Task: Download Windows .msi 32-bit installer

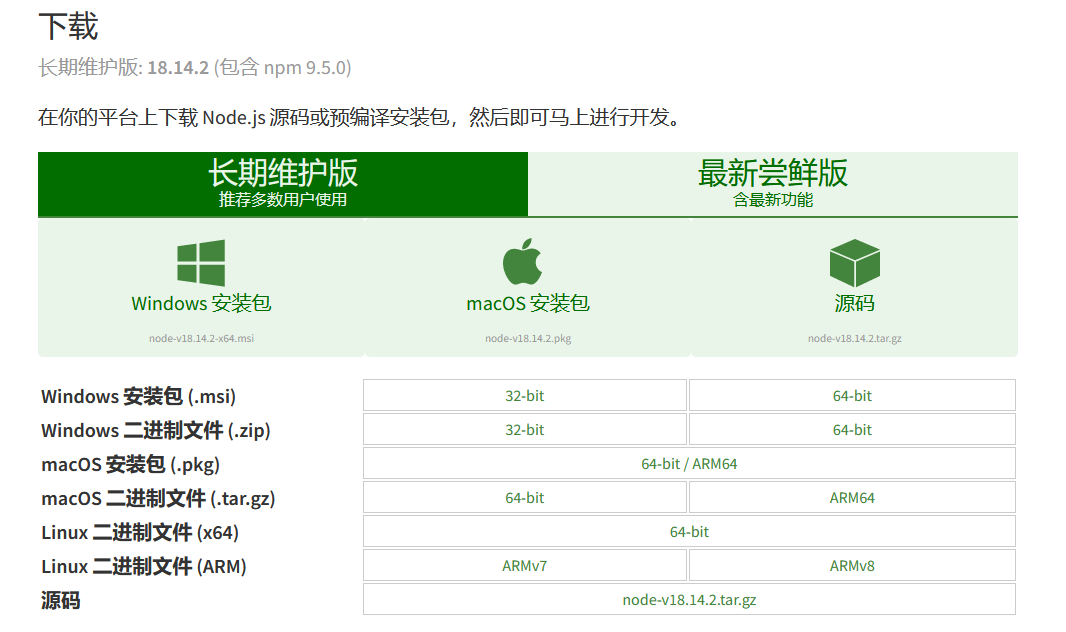Action: (x=525, y=396)
